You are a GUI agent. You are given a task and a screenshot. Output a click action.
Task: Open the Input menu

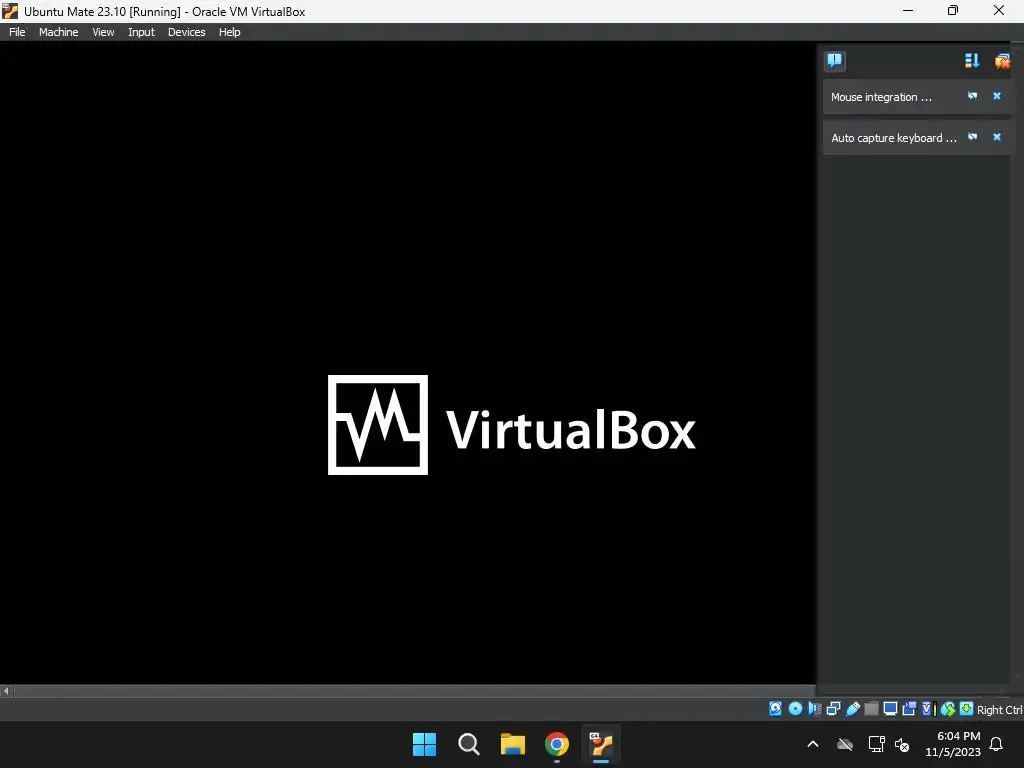pyautogui.click(x=141, y=32)
